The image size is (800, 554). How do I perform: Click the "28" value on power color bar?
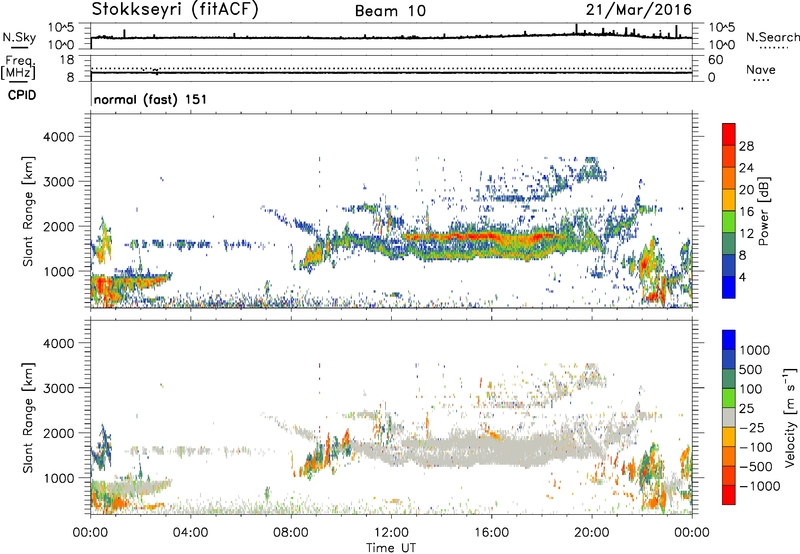tap(746, 146)
